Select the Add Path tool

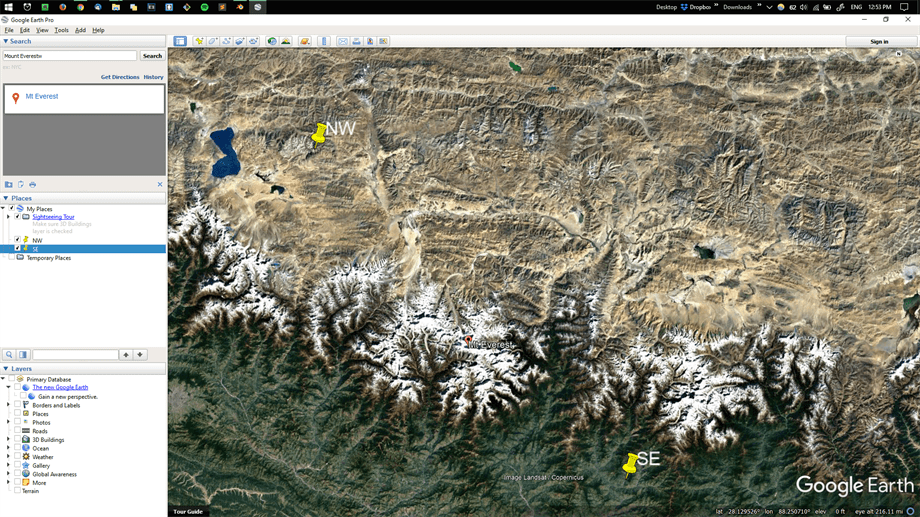click(x=226, y=41)
